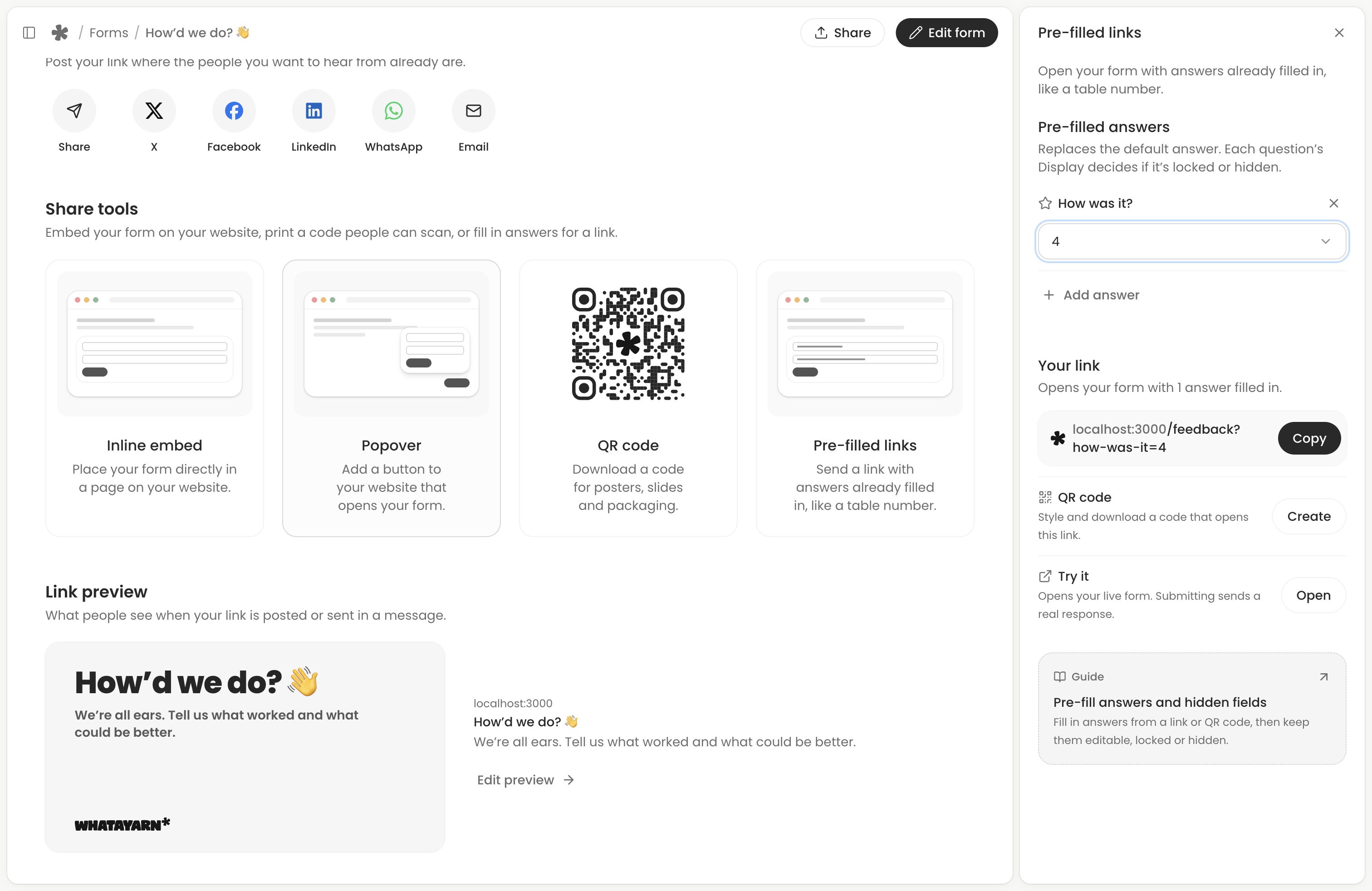Click Add answer
1372x891 pixels.
click(1091, 295)
